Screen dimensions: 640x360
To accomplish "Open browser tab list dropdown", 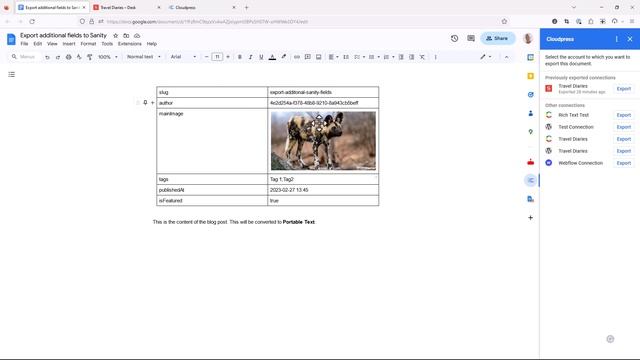I will tap(574, 7).
